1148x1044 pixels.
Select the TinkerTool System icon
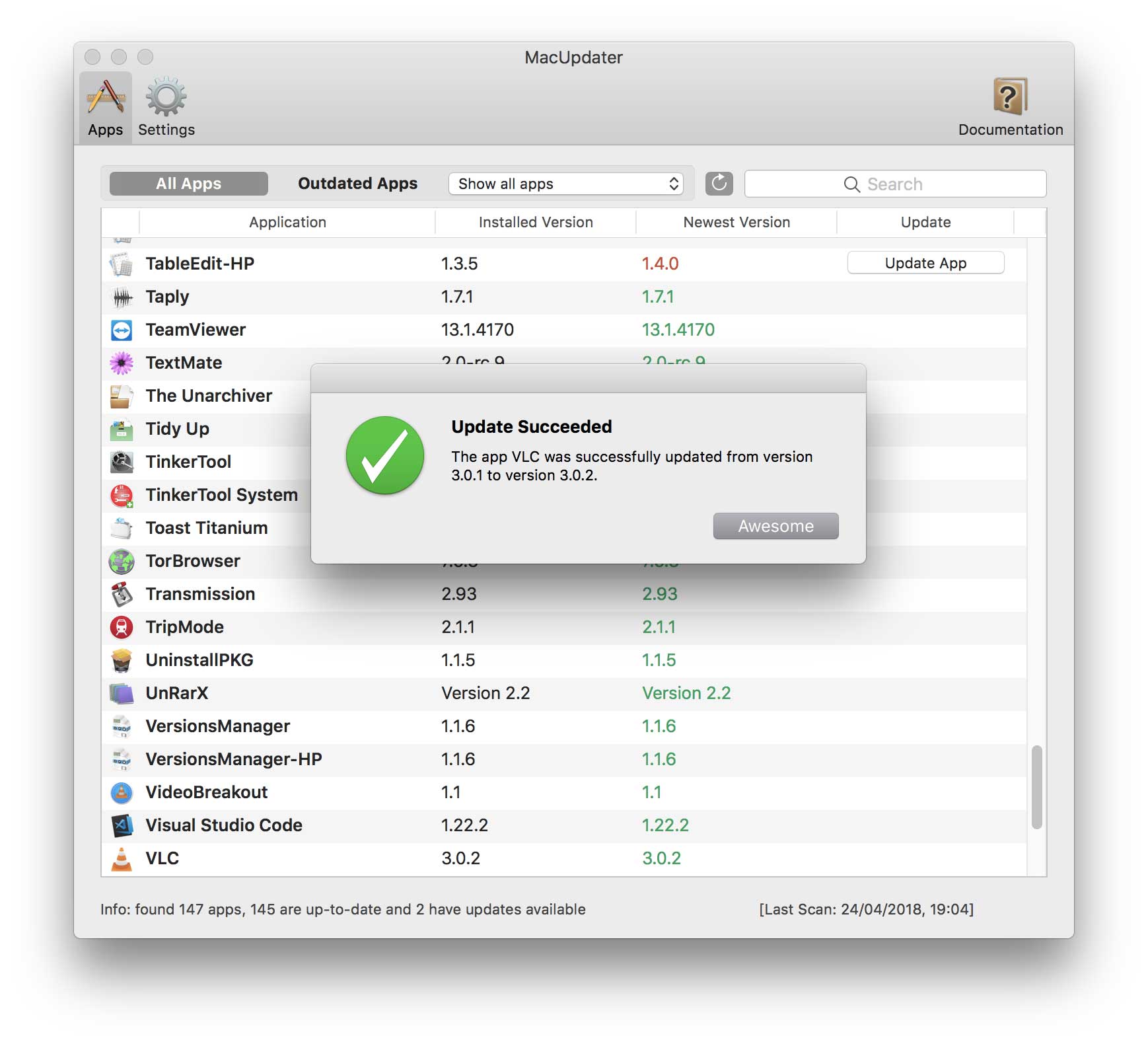pyautogui.click(x=122, y=495)
